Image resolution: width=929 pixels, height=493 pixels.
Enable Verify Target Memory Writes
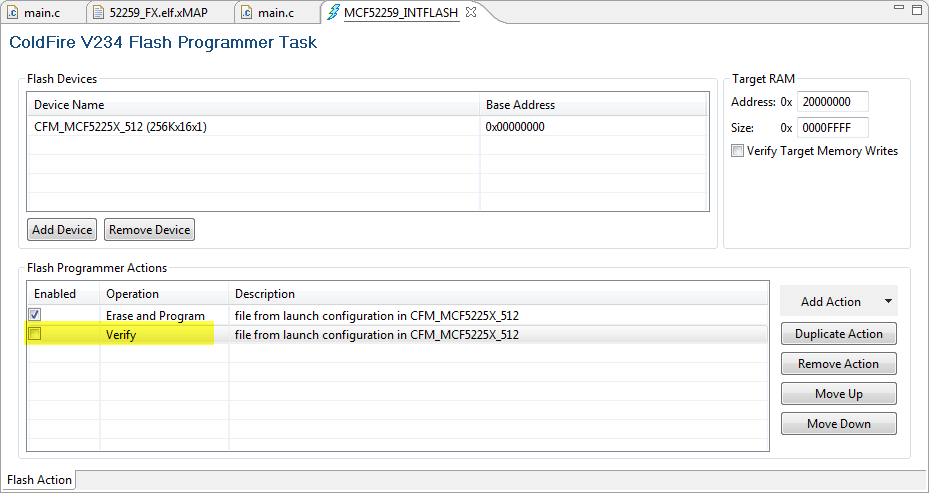[x=738, y=151]
